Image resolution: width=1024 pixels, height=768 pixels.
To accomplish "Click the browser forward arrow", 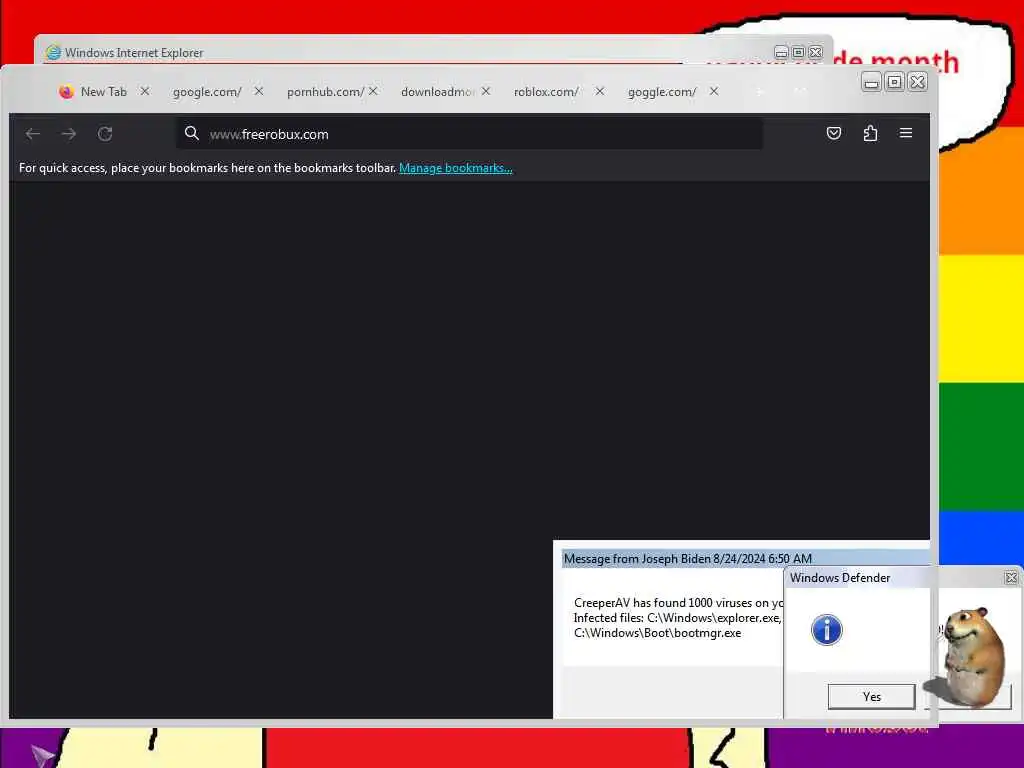I will tap(69, 134).
